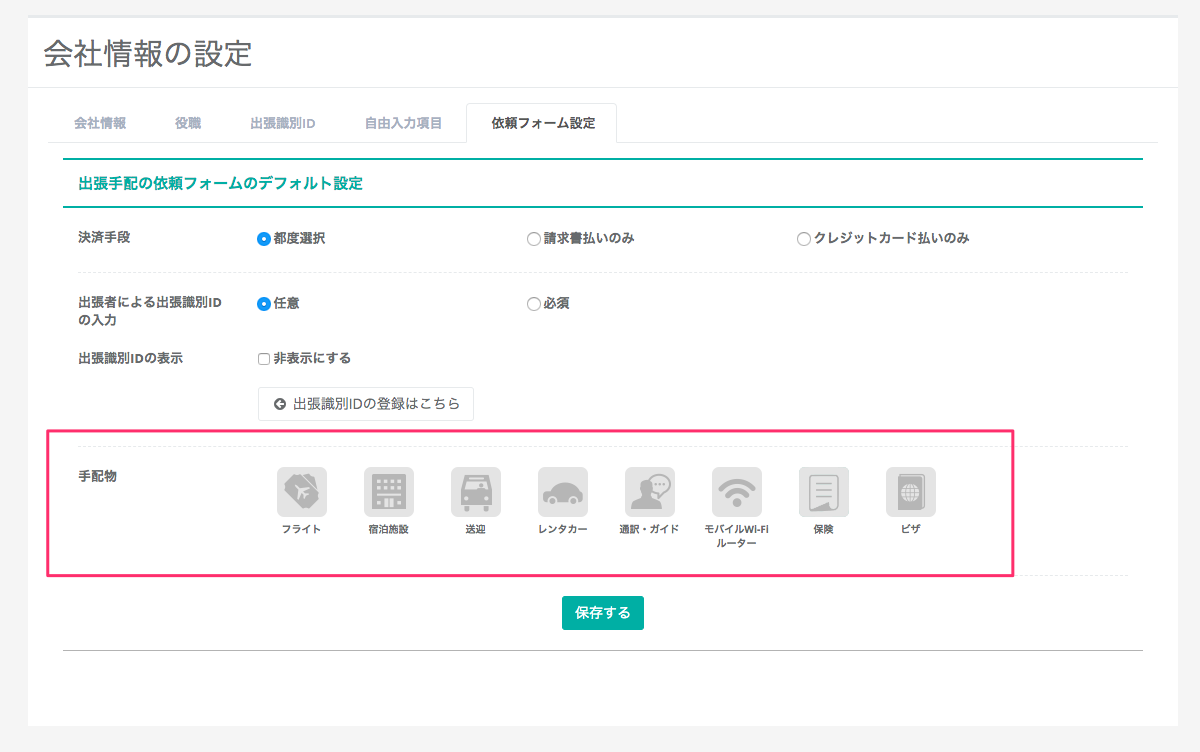1200x752 pixels.
Task: Select the 保険 (insurance) icon
Action: tap(823, 492)
